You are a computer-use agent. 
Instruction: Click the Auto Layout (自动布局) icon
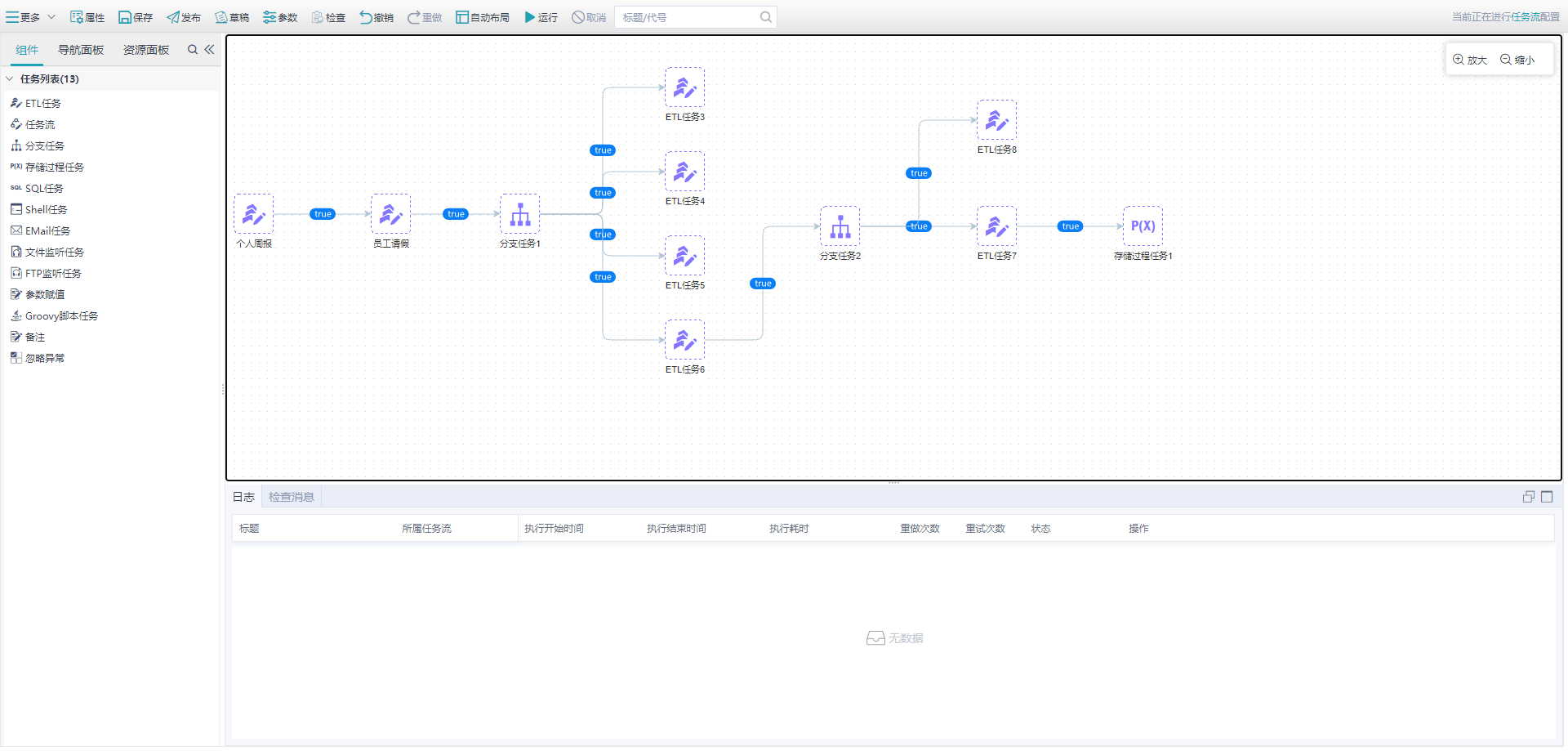point(462,17)
